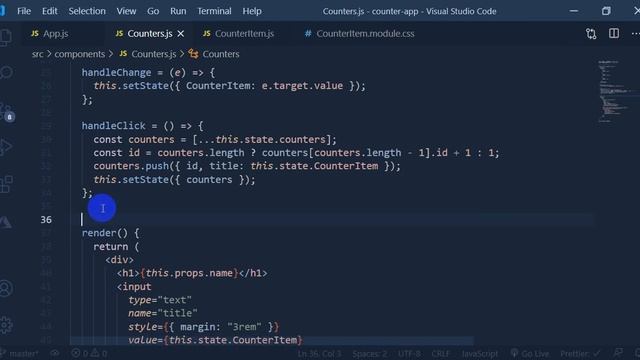Expand the Counters.js breadcrumb

pyautogui.click(x=148, y=54)
